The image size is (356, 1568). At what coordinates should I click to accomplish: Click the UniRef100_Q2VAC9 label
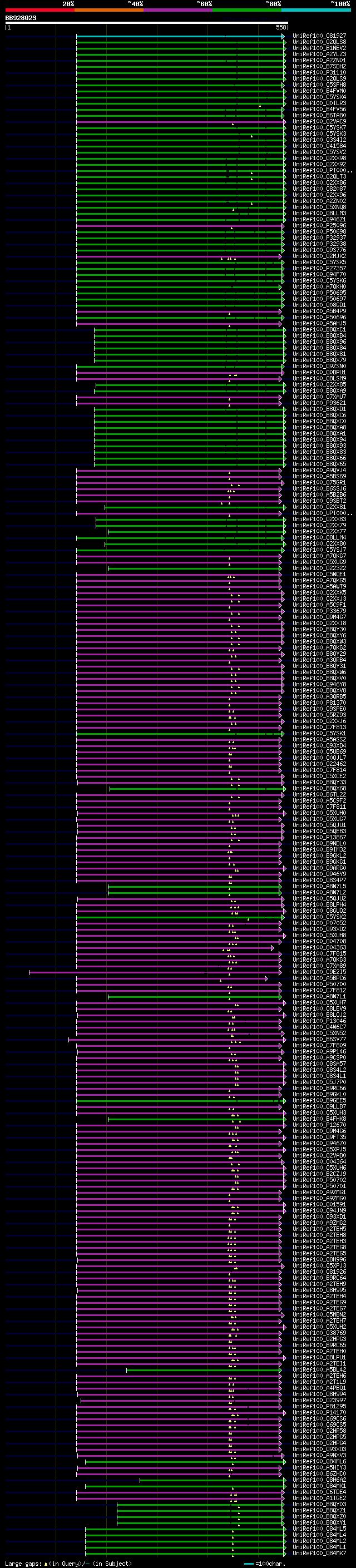point(319,122)
